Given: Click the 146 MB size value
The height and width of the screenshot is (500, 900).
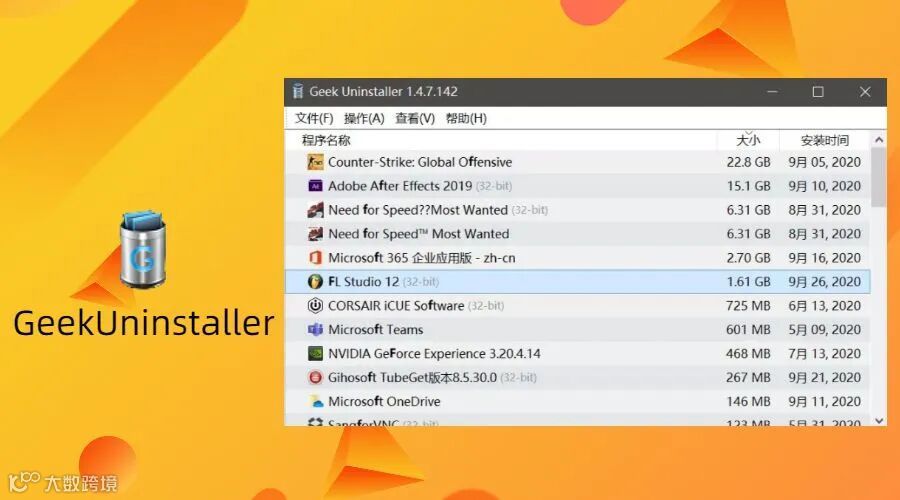Looking at the screenshot, I should coord(748,401).
